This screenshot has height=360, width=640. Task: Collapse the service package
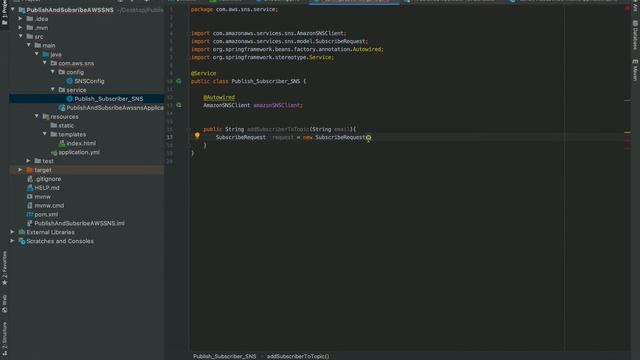(53, 90)
